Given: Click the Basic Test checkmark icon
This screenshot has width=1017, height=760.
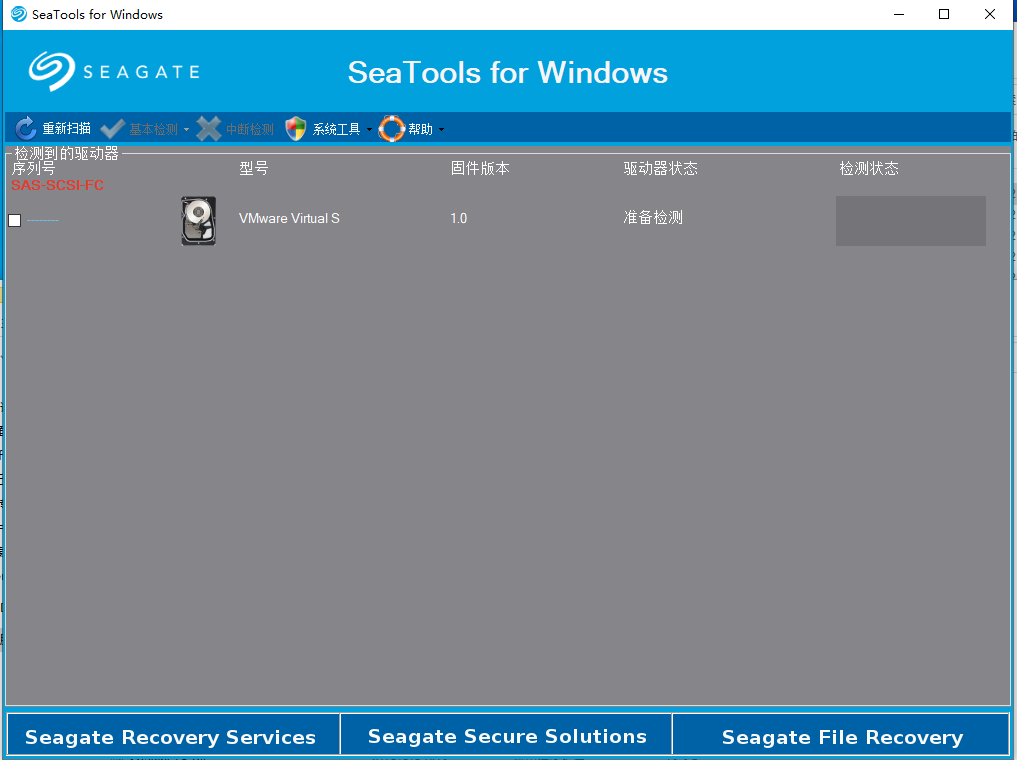Looking at the screenshot, I should pyautogui.click(x=112, y=129).
